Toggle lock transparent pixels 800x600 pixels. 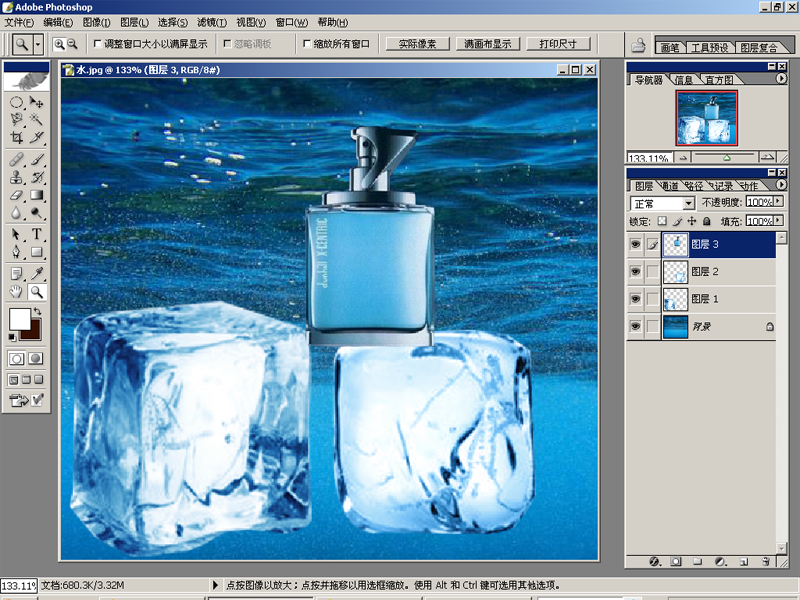point(662,221)
